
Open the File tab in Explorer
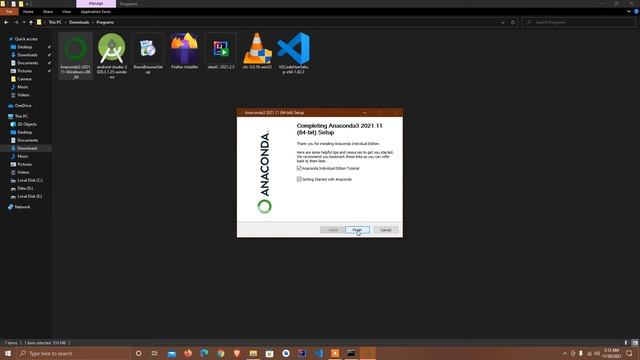(9, 12)
